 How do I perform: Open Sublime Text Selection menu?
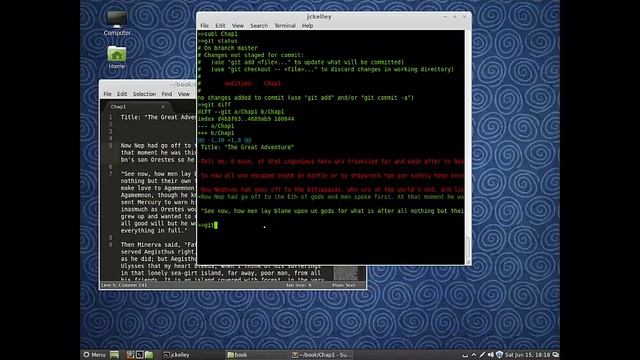click(144, 94)
